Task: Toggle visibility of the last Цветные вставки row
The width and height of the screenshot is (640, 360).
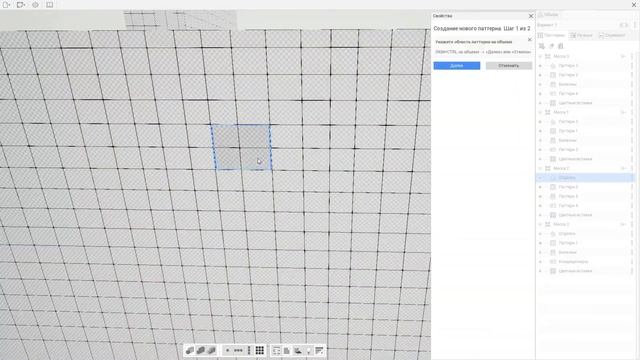Action: tap(540, 271)
